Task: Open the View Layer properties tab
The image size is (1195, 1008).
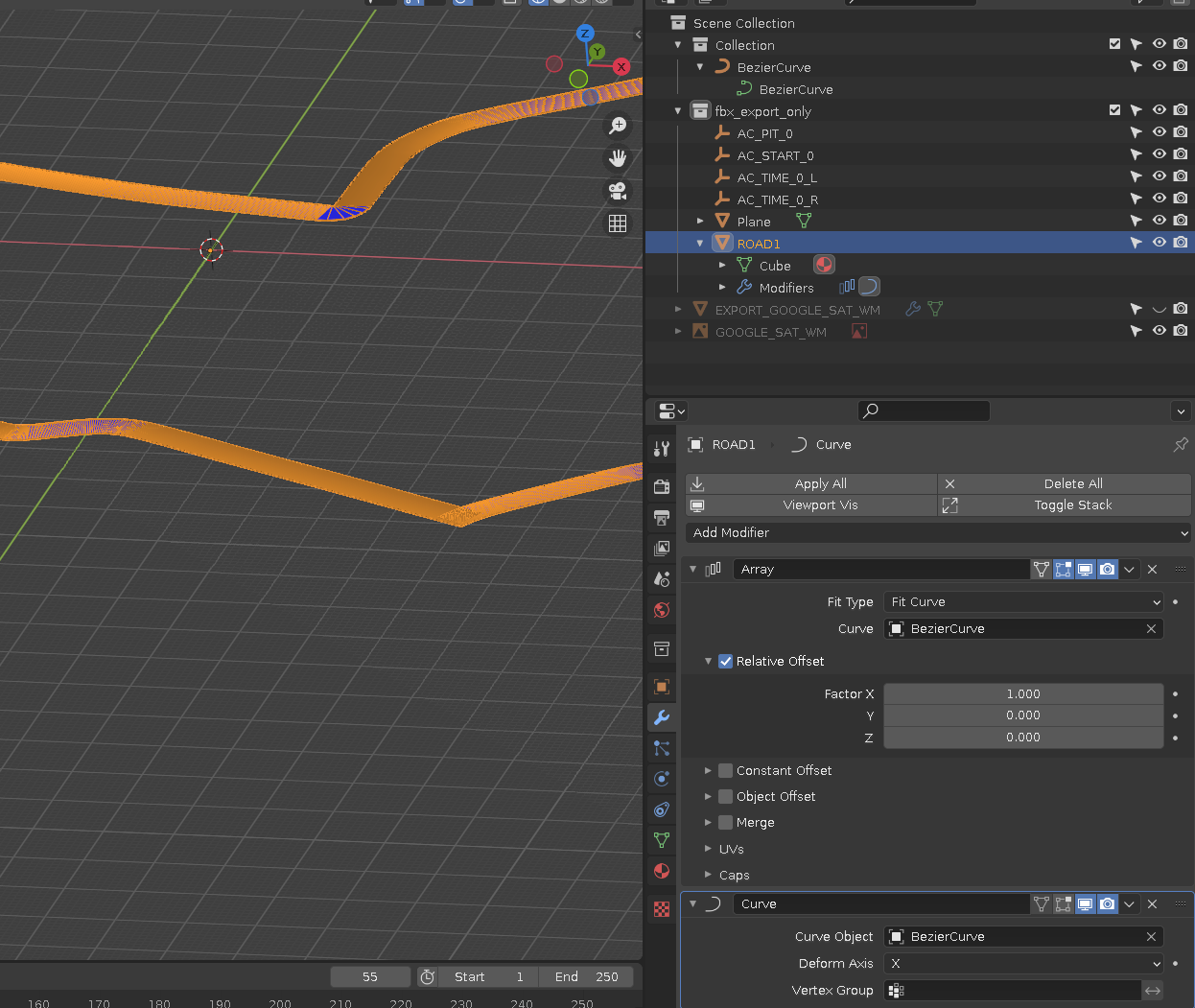Action: [662, 549]
